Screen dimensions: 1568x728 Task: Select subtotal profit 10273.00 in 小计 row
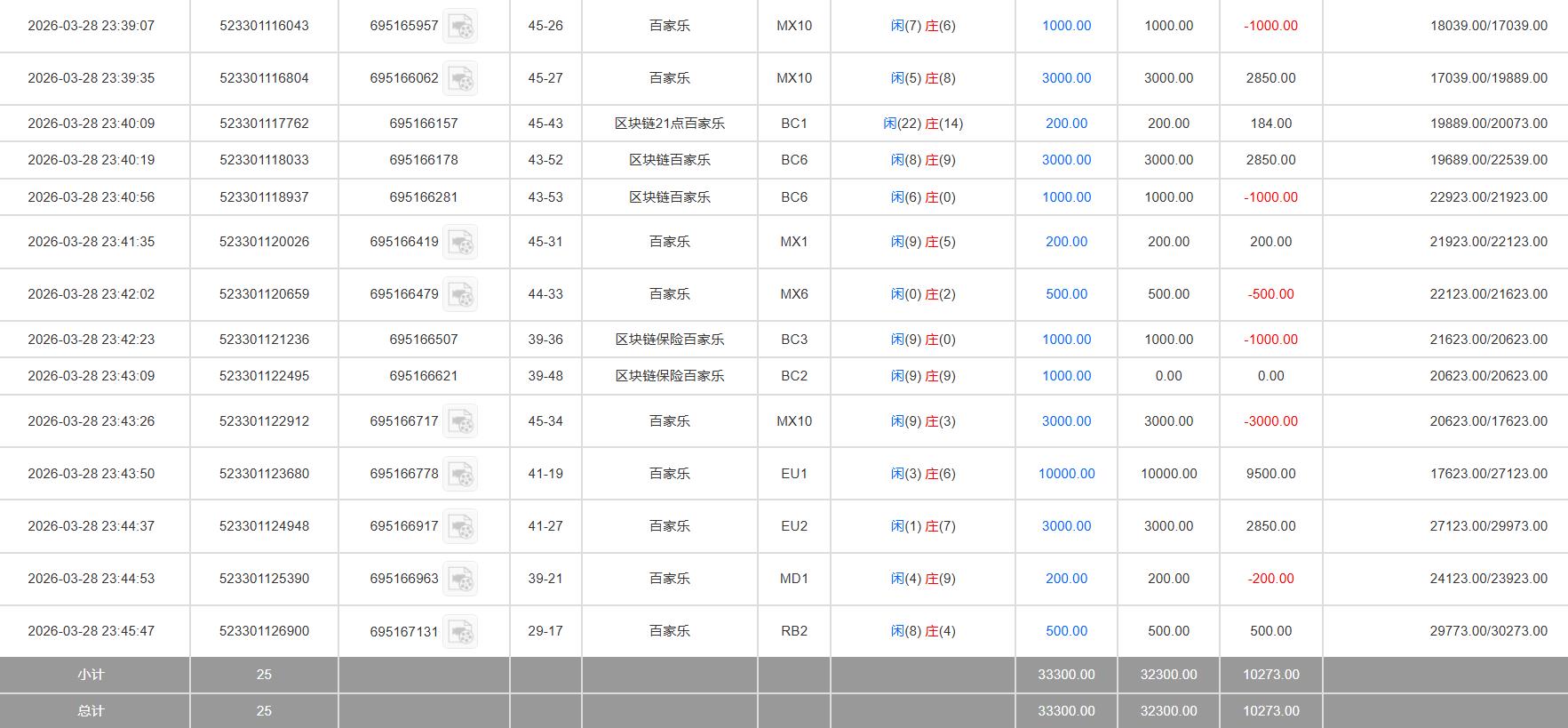1270,675
